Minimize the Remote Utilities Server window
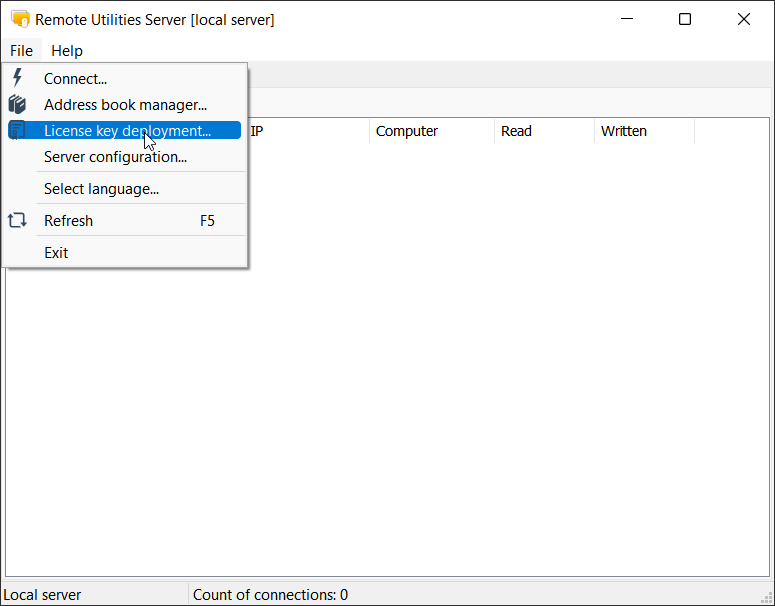The width and height of the screenshot is (775, 606). click(627, 19)
